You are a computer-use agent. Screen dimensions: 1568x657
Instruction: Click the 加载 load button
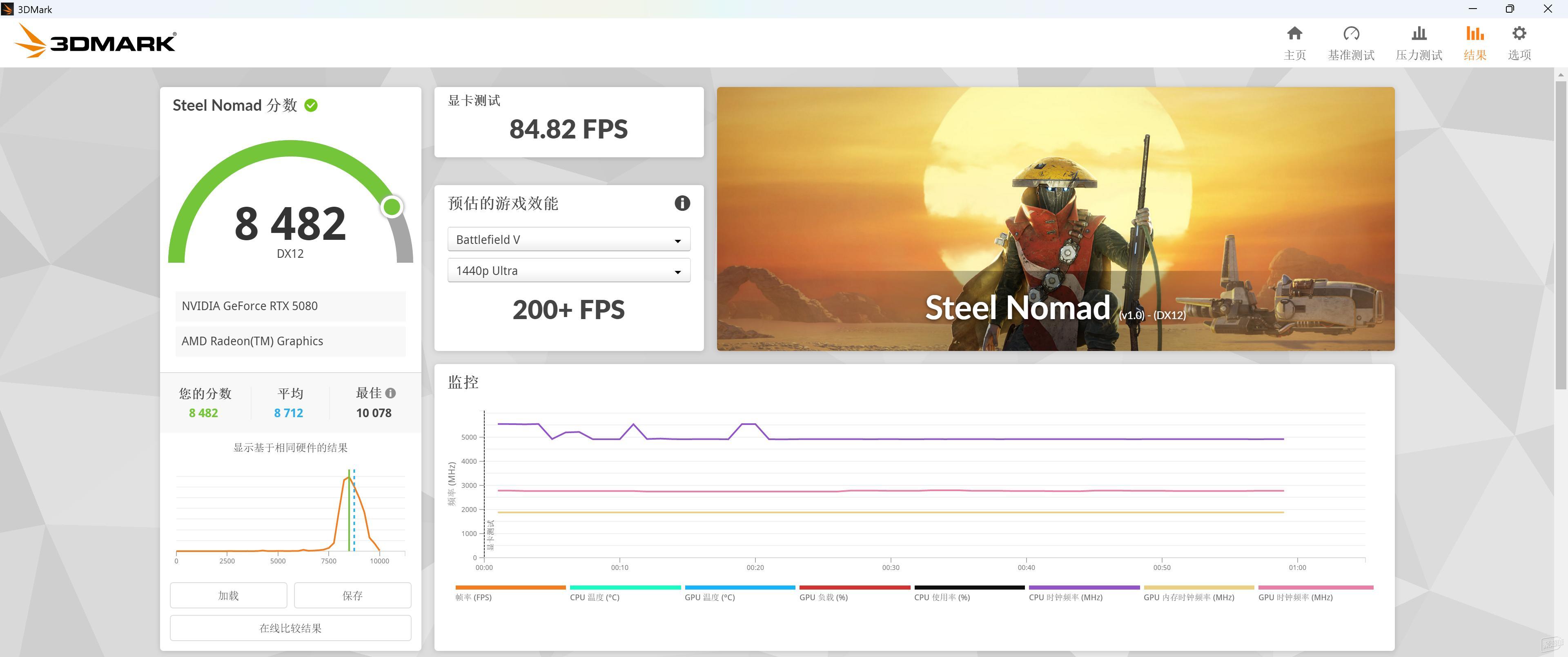point(228,595)
